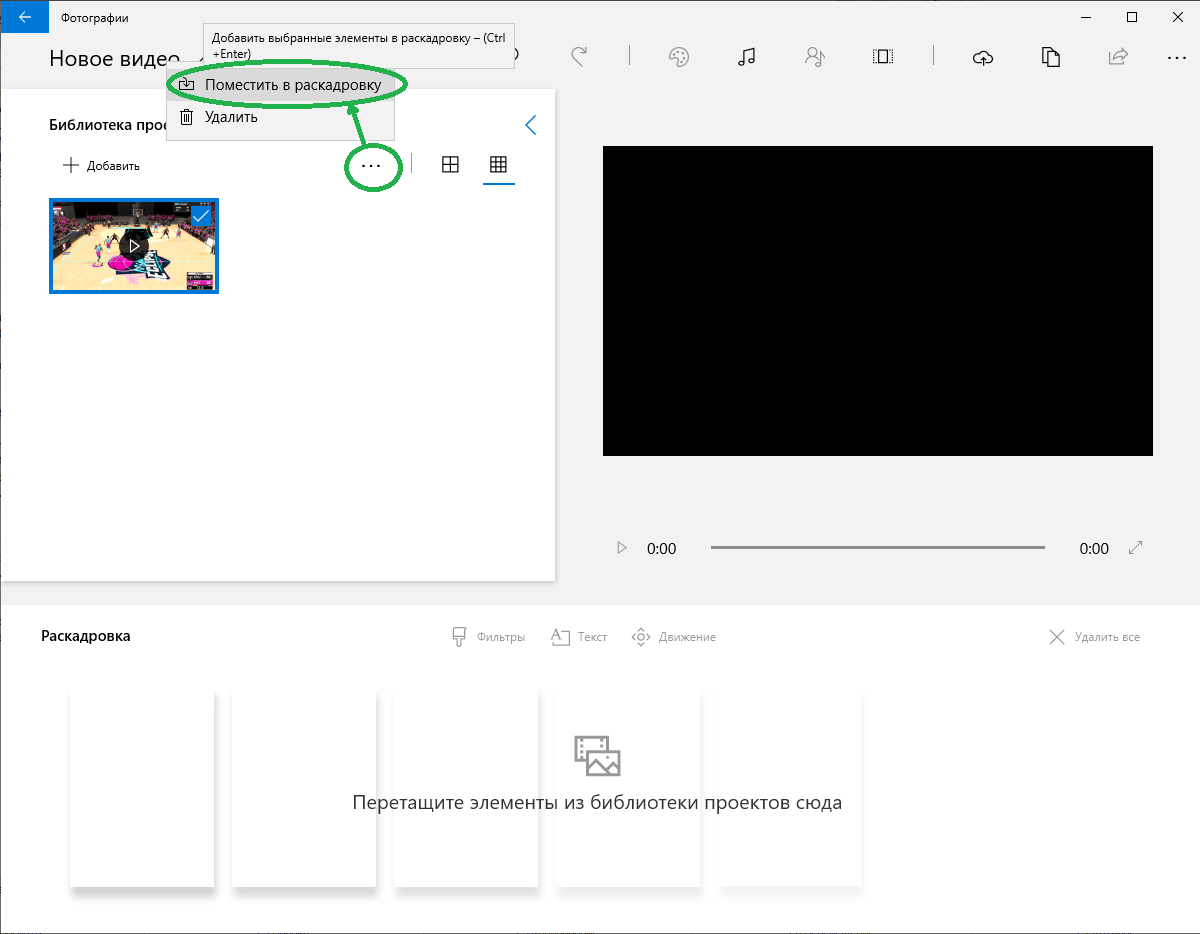Change aspect ratio via the frame icon

pyautogui.click(x=883, y=57)
